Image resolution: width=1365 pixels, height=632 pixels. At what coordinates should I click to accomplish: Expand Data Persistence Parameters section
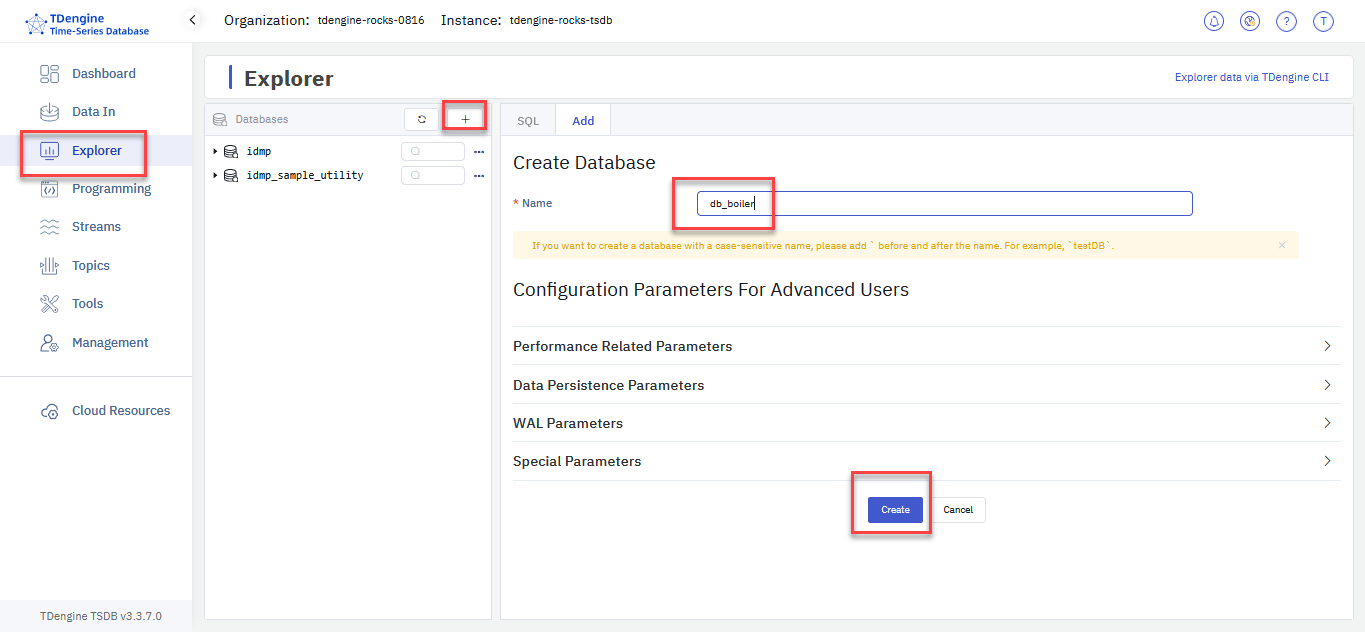(926, 385)
